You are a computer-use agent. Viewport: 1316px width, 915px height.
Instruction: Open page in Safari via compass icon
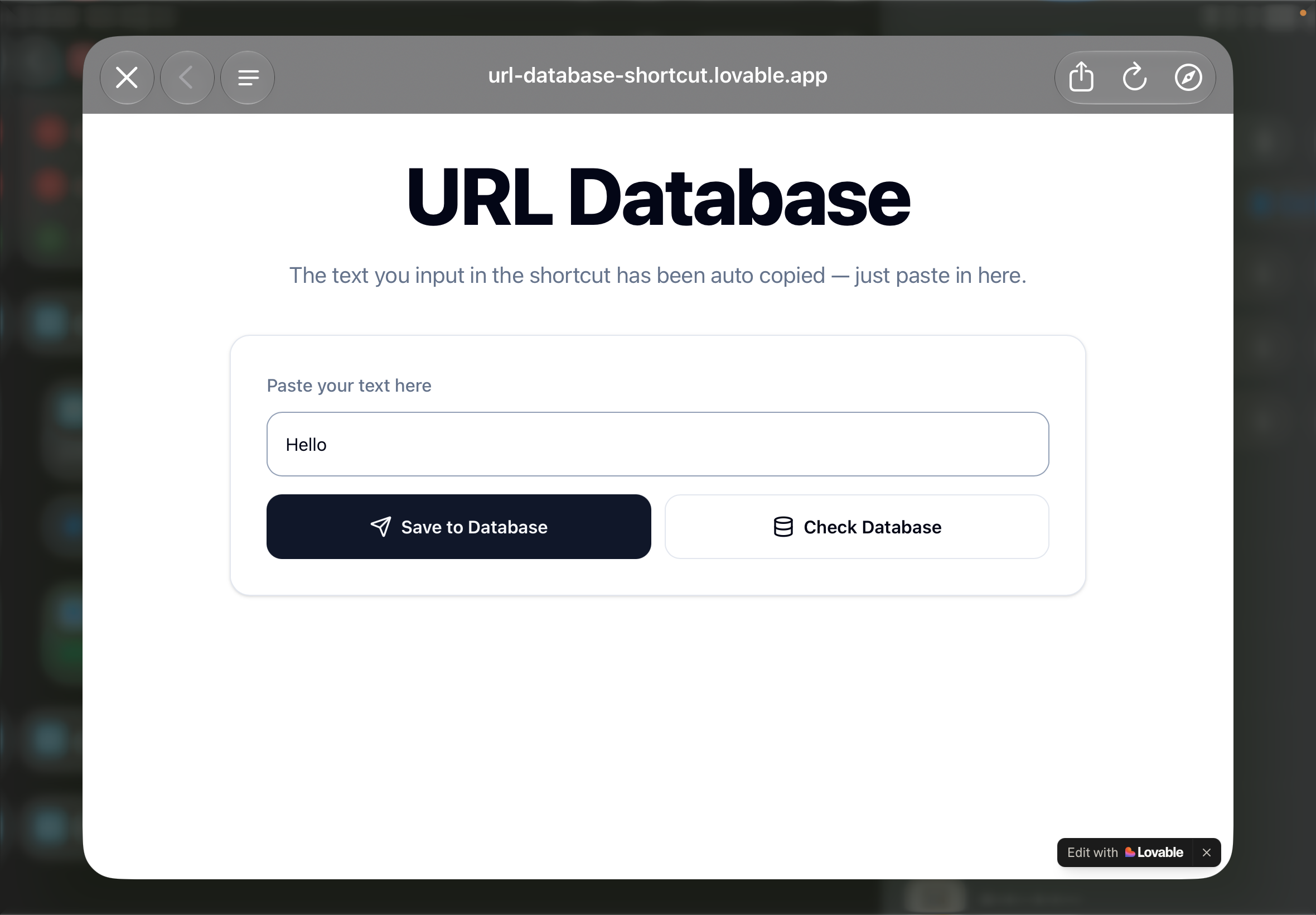click(1188, 78)
